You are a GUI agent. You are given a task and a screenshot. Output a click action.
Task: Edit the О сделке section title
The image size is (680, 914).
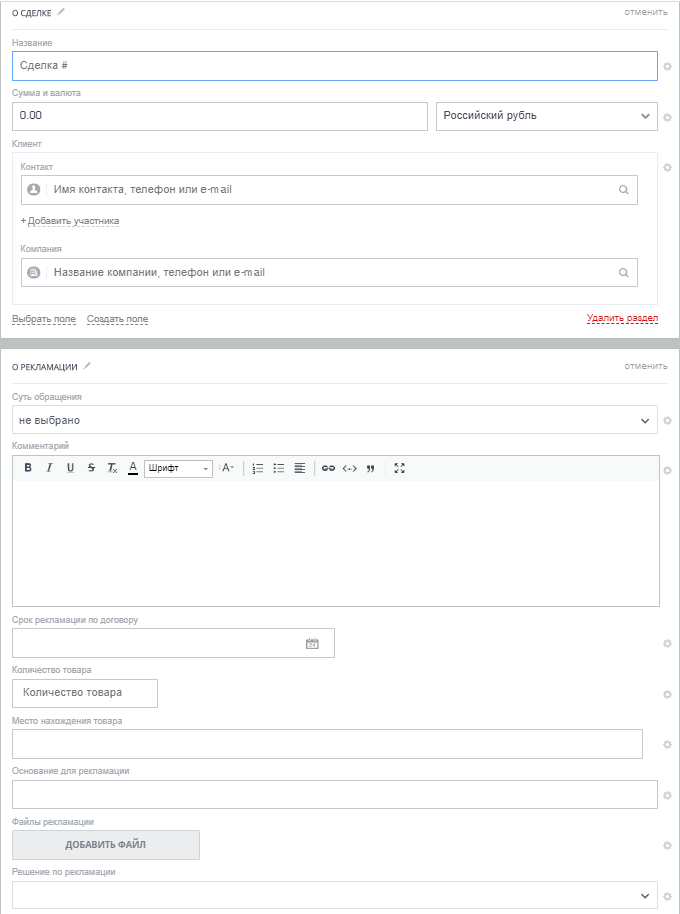61,11
